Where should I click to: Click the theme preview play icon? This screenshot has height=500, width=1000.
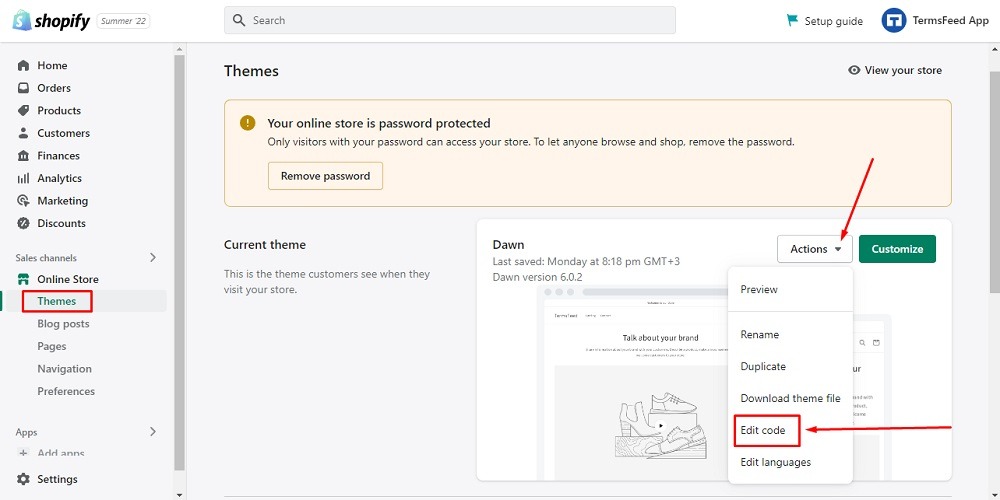tap(661, 425)
